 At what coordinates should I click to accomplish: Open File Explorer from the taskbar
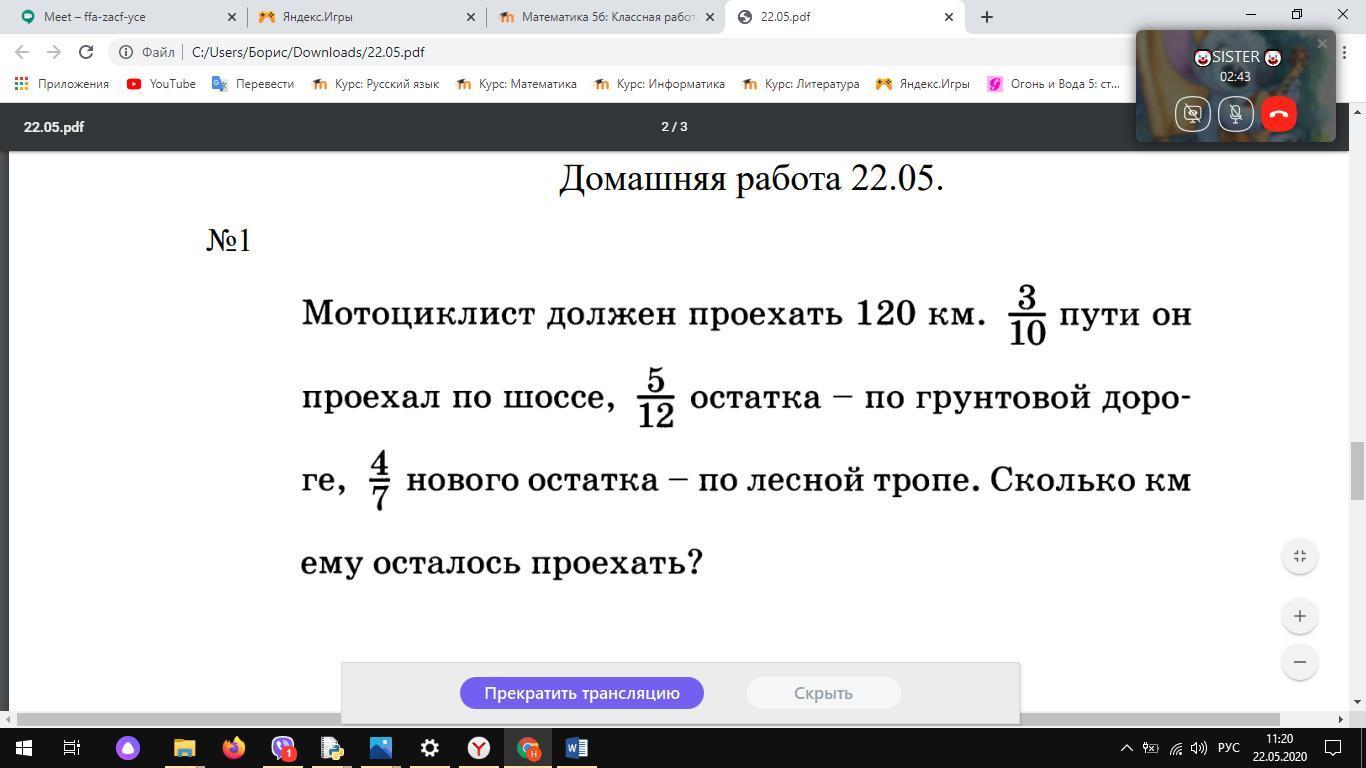(184, 748)
